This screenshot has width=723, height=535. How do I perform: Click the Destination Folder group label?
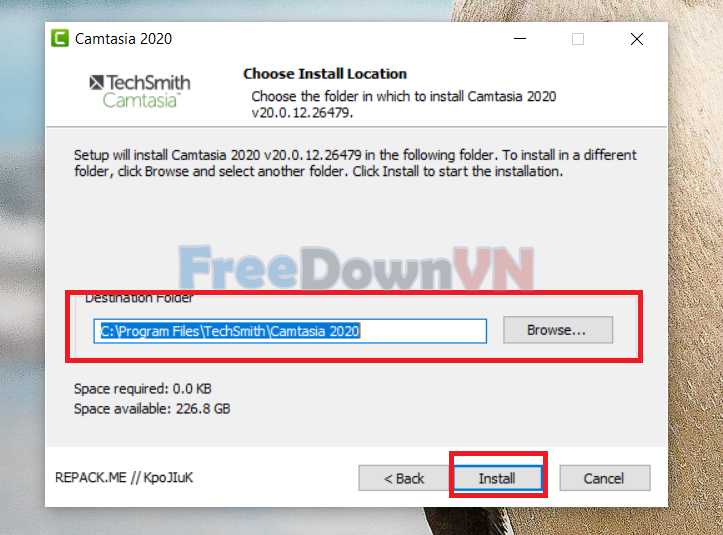[x=139, y=298]
